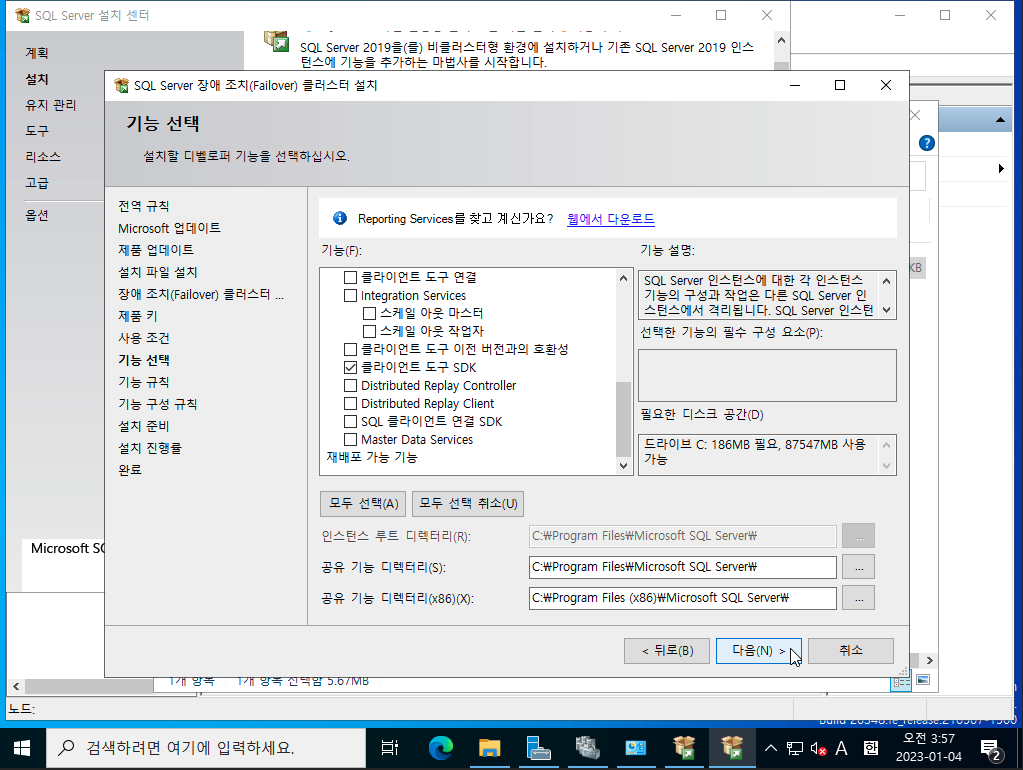1023x770 pixels.
Task: Browse for 공유 기능 디렉터리(x86) folder
Action: [859, 598]
